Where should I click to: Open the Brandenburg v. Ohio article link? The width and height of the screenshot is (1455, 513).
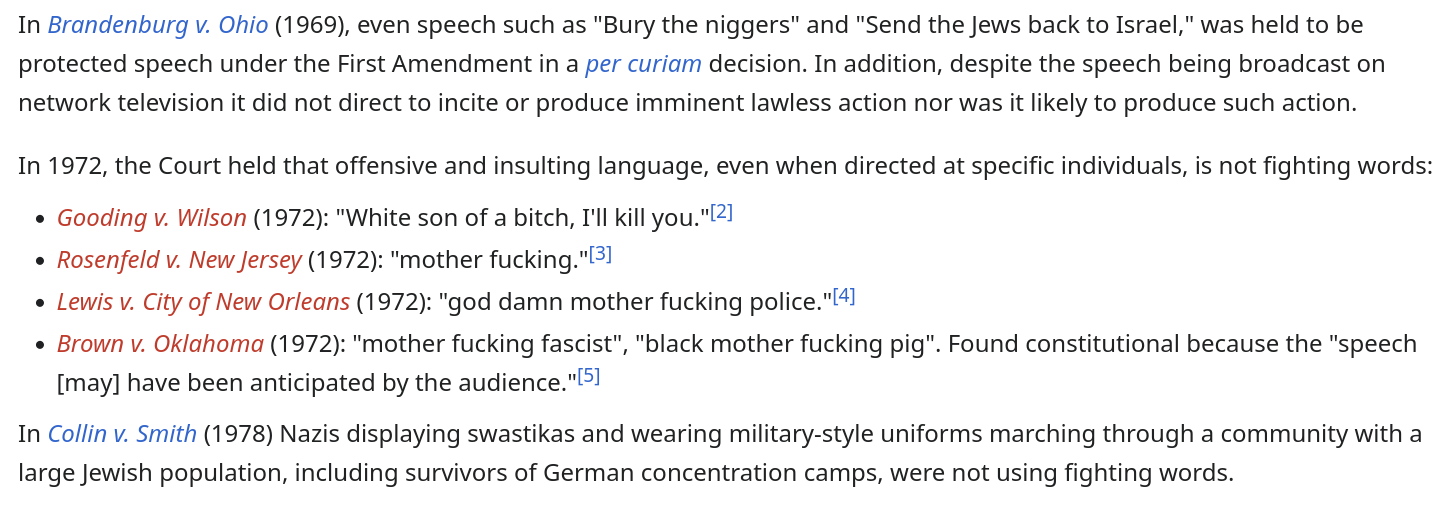tap(158, 25)
